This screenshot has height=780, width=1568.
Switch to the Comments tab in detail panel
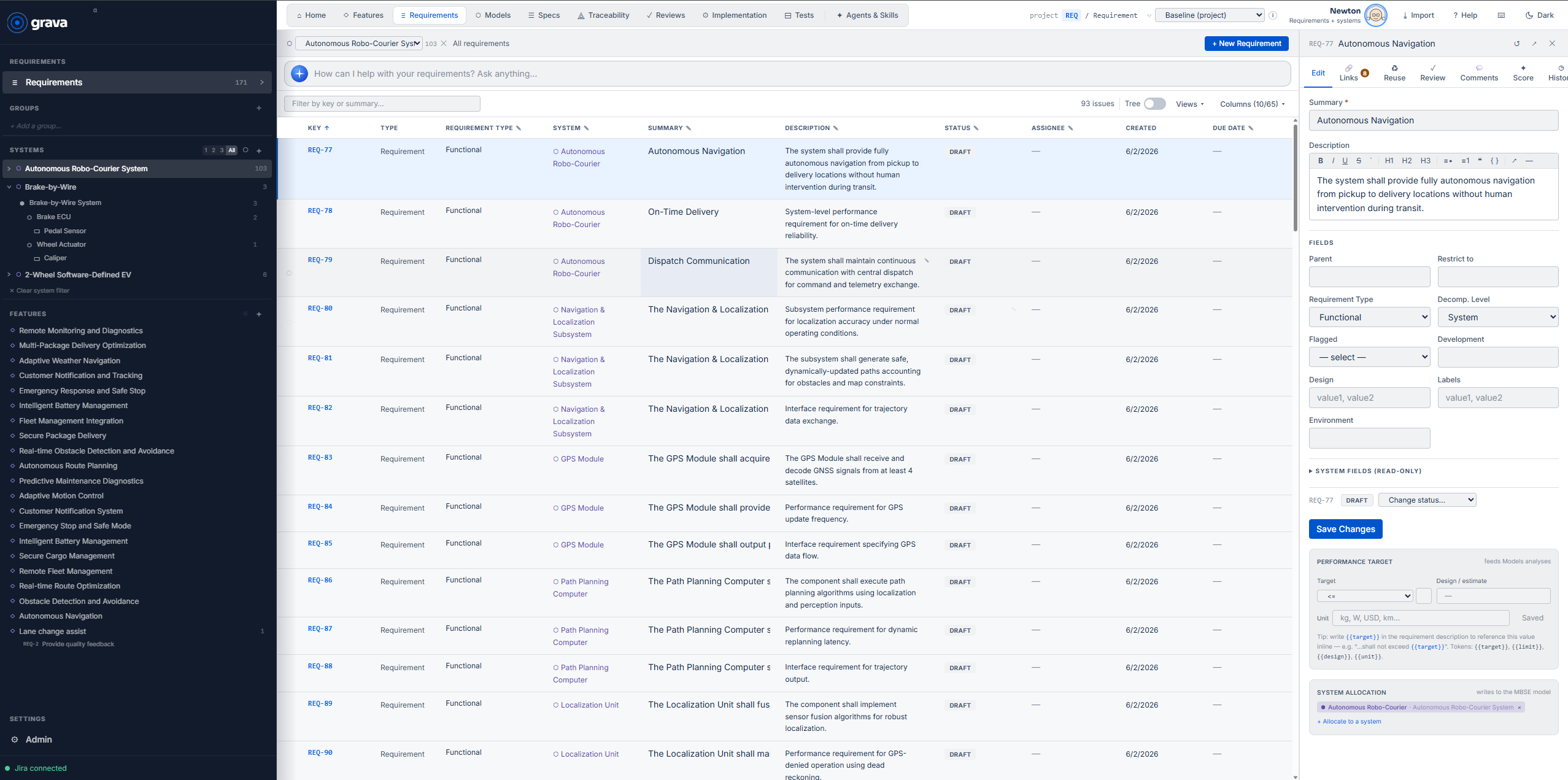pos(1479,73)
